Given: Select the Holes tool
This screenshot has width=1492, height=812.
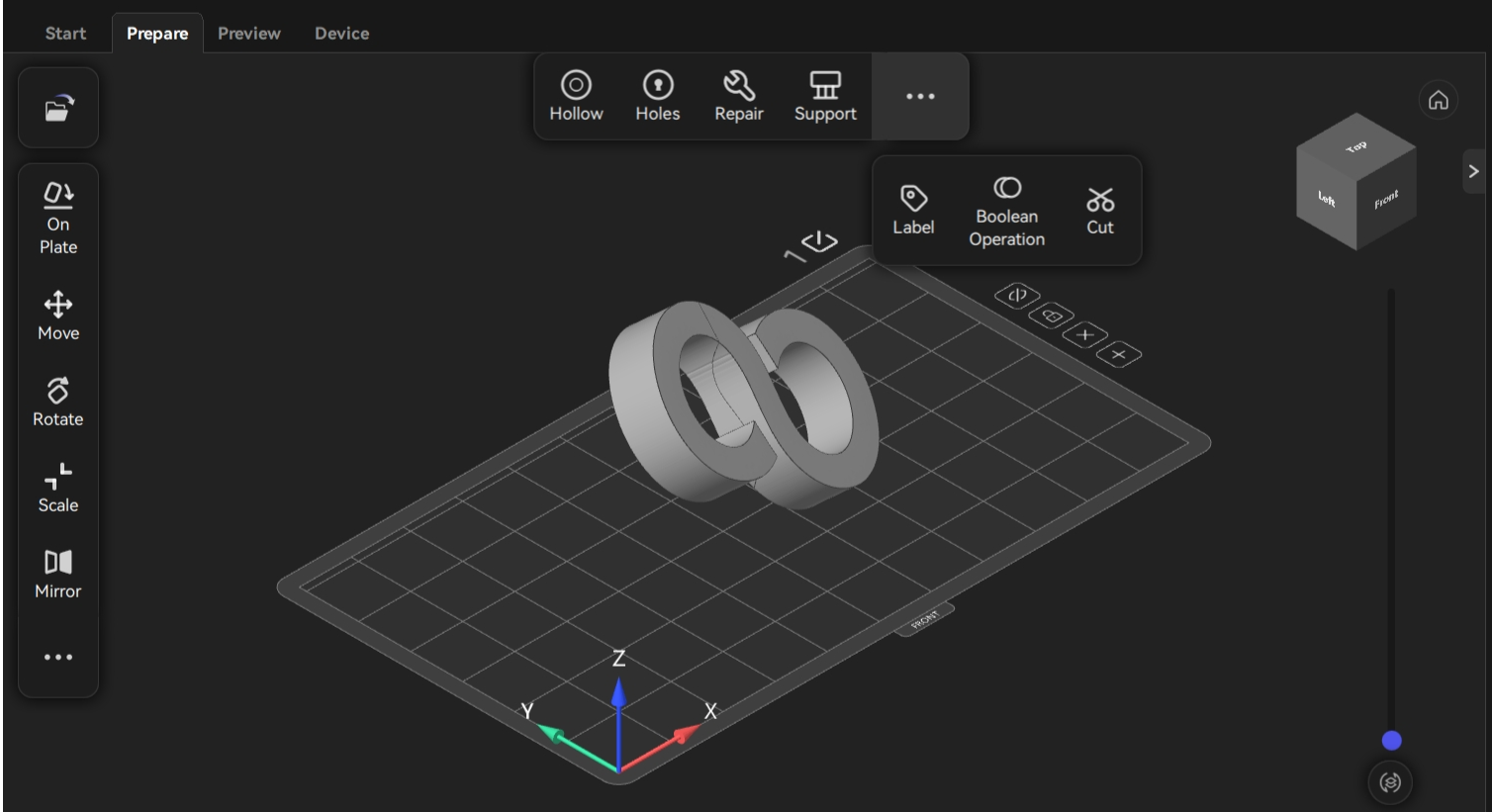Looking at the screenshot, I should tap(657, 96).
